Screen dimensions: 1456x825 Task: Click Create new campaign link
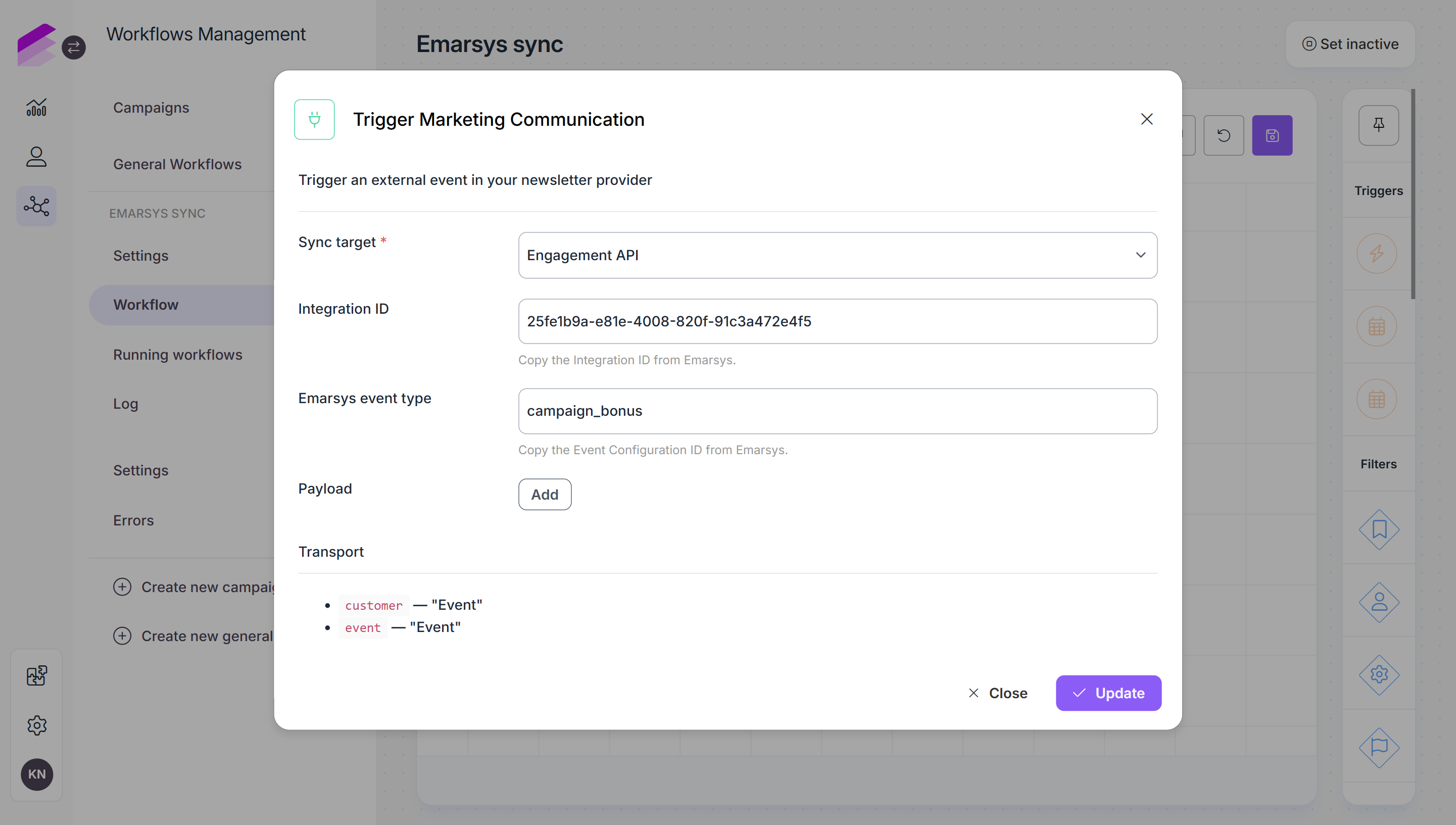pos(207,587)
